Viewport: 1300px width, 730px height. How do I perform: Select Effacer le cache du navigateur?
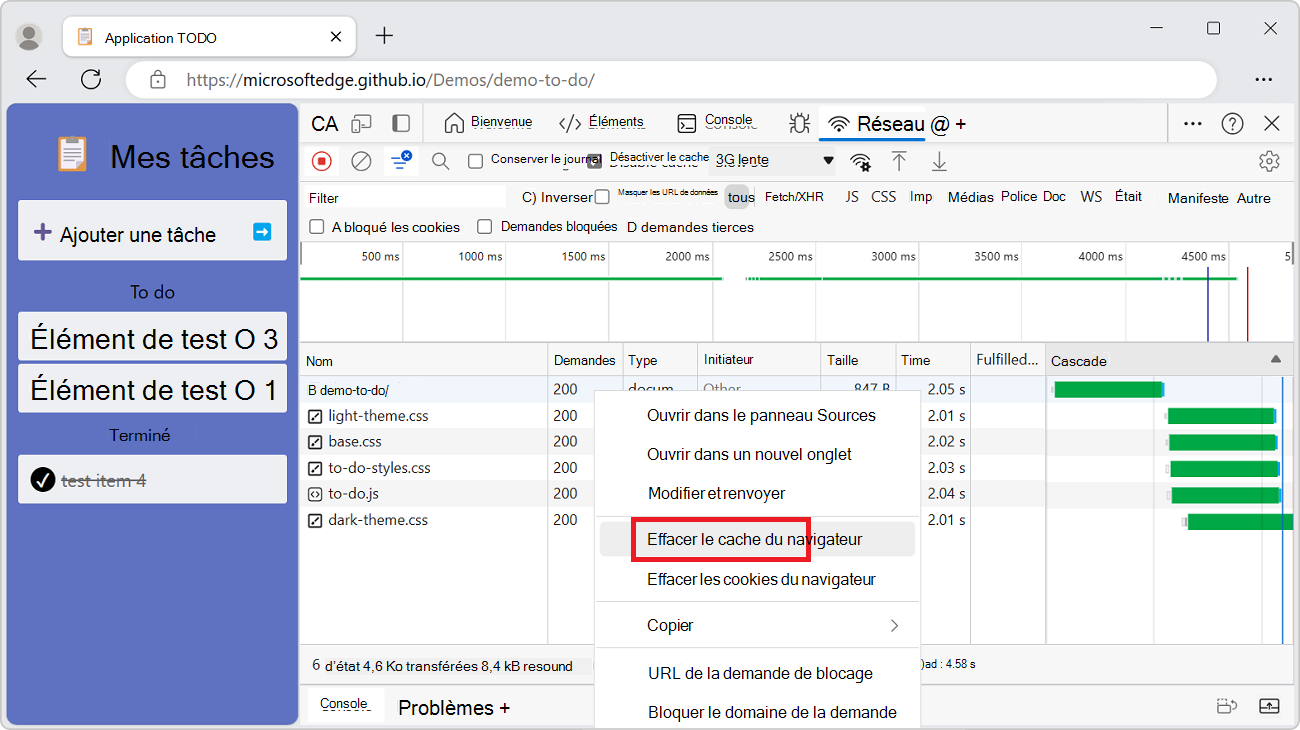coord(755,540)
